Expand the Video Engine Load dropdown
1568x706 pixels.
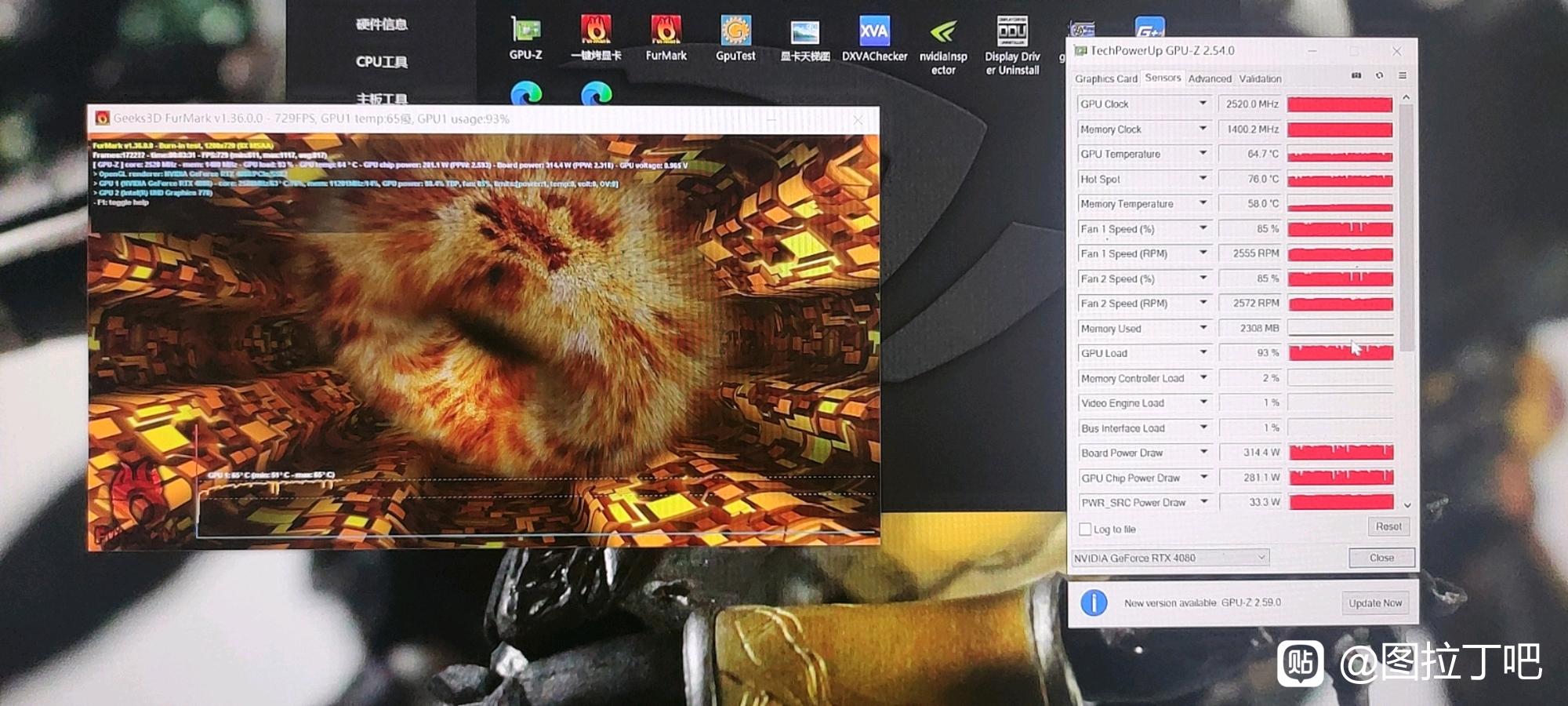pos(1203,402)
